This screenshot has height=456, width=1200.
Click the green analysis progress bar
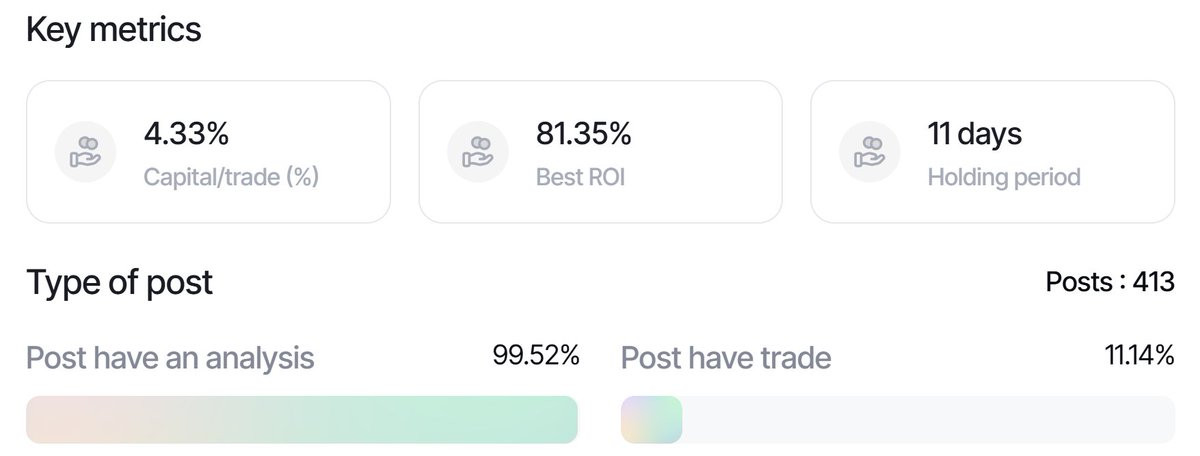(x=302, y=420)
